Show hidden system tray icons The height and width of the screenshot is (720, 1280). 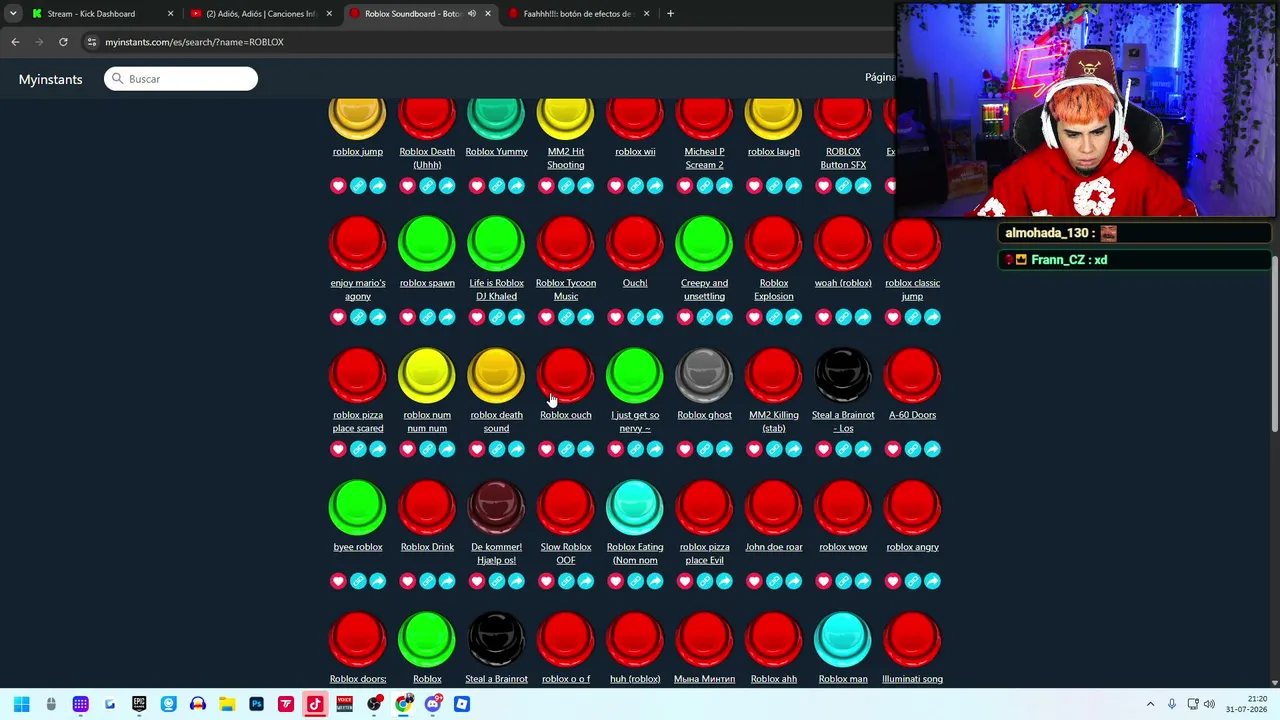1150,704
